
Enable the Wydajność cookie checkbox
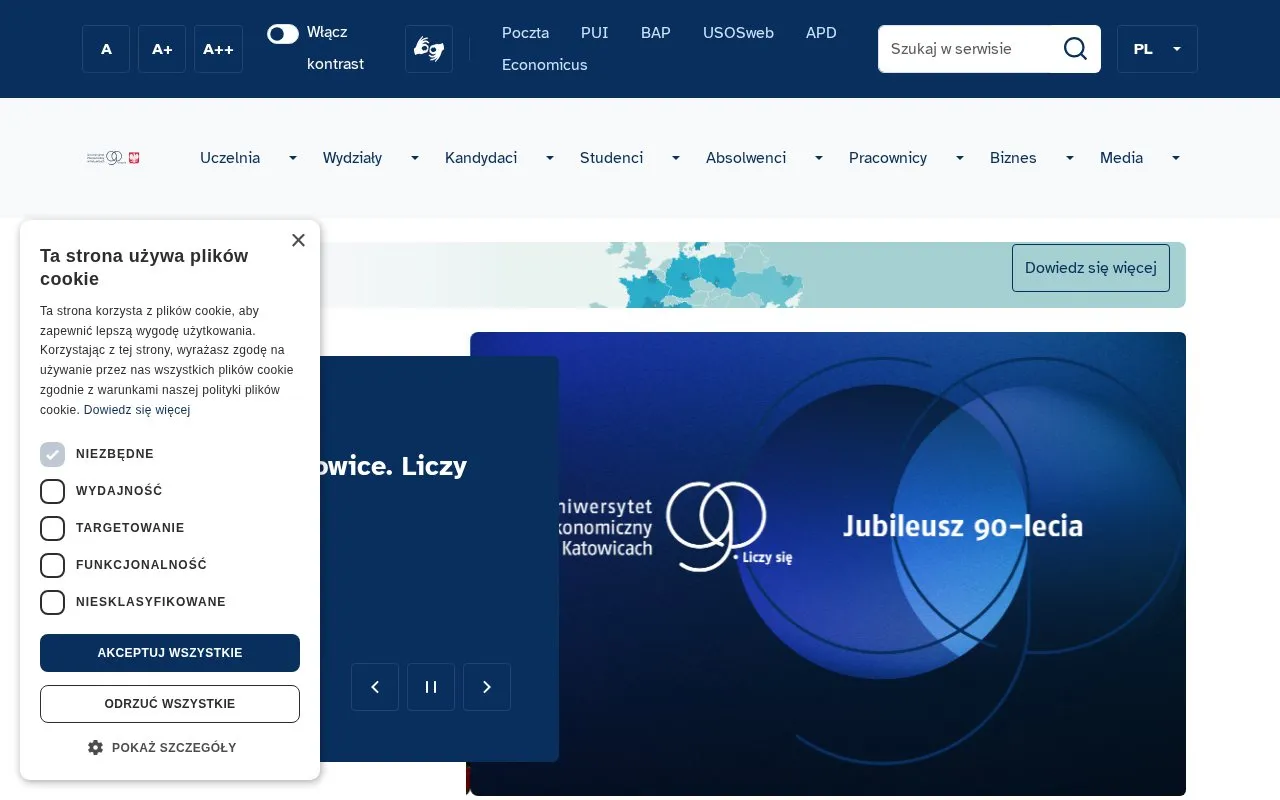coord(52,491)
